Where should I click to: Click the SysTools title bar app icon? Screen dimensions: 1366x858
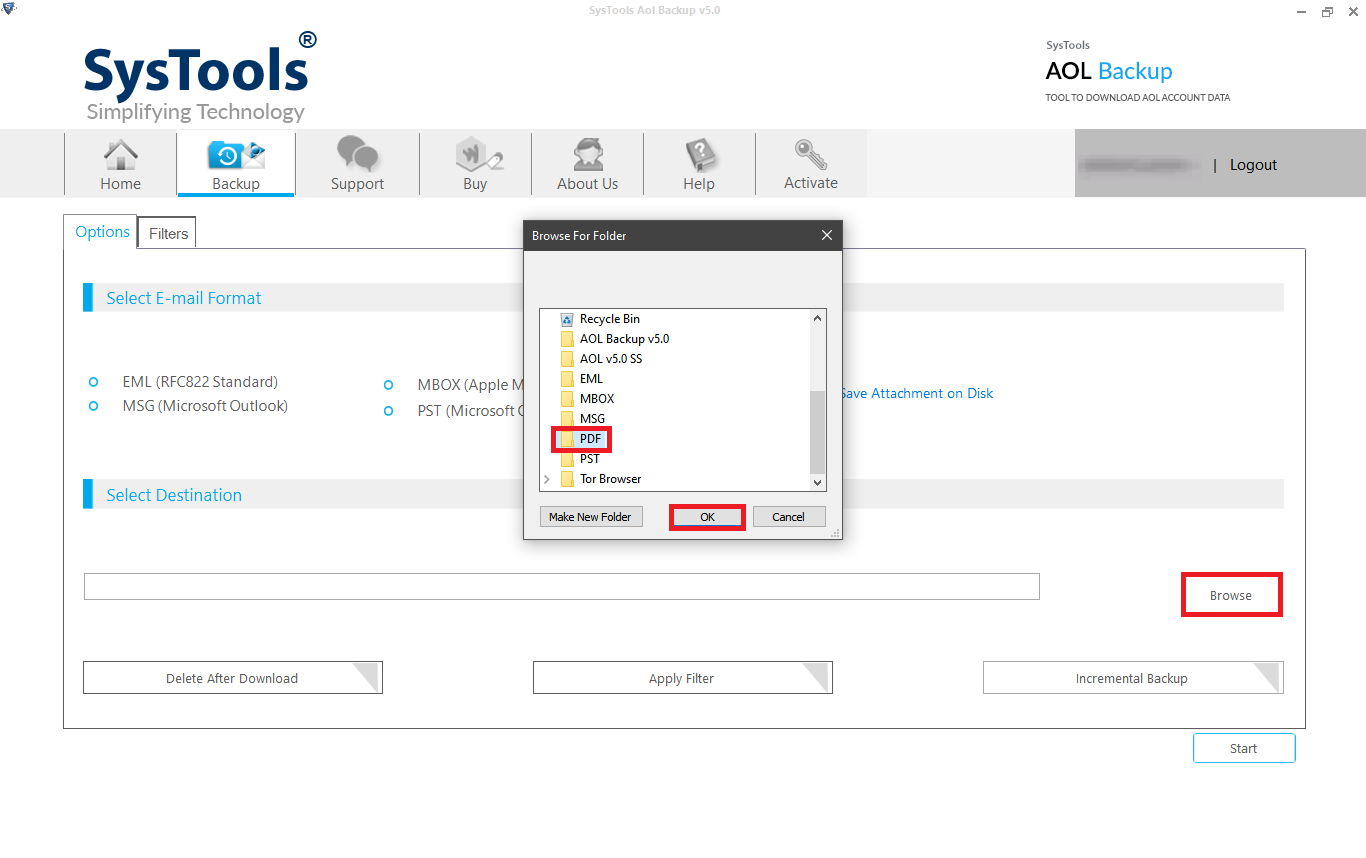(9, 10)
